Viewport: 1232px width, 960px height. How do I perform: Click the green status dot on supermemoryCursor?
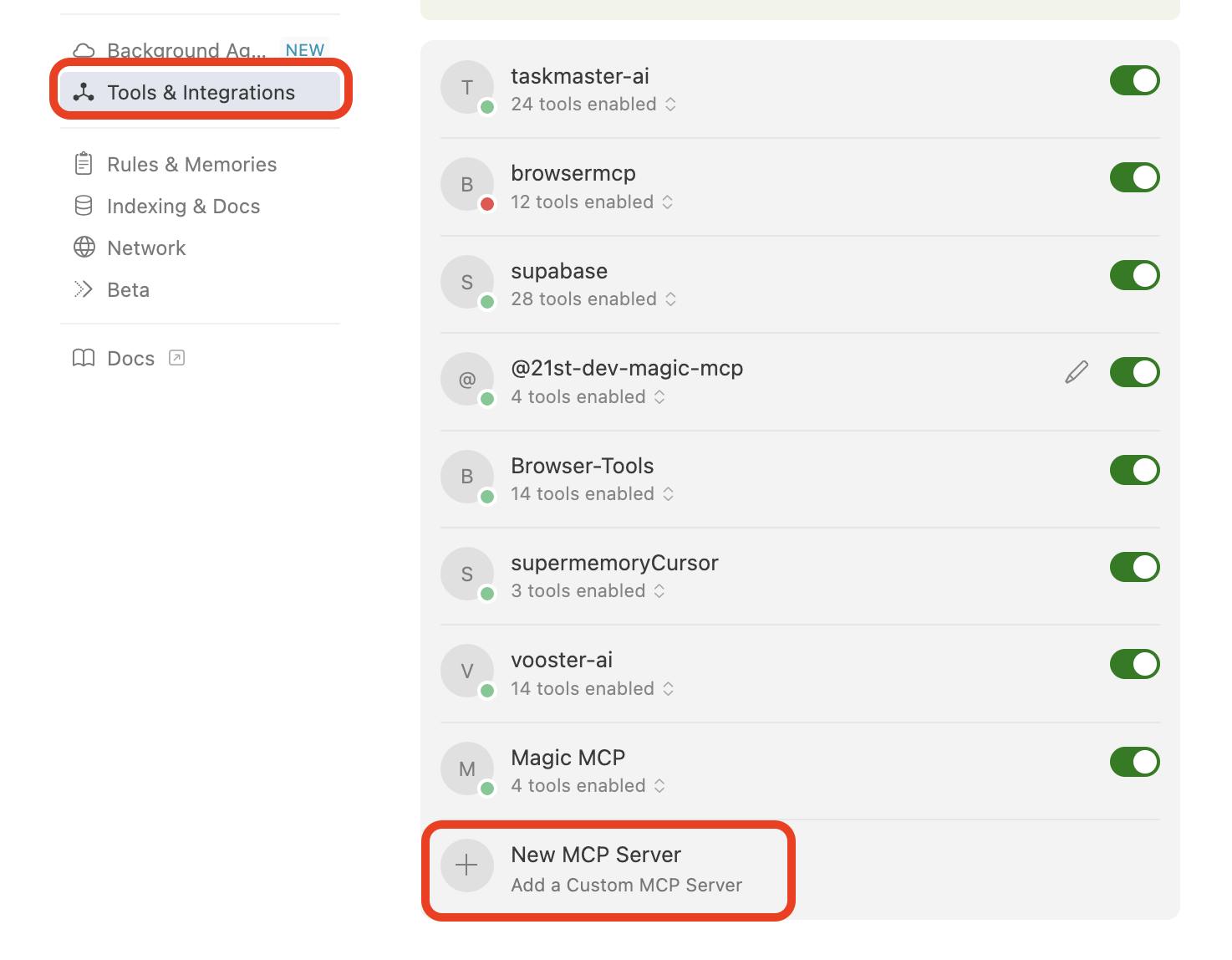487,594
